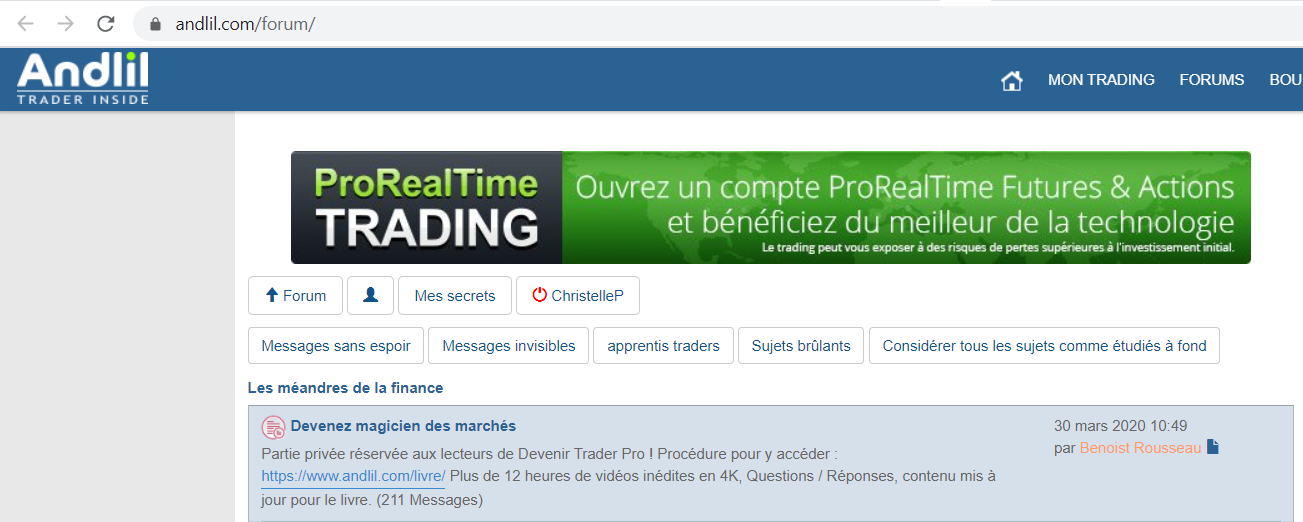Click the 30 mars 2020 10:49 date text
The height and width of the screenshot is (522, 1303).
coord(1121,426)
